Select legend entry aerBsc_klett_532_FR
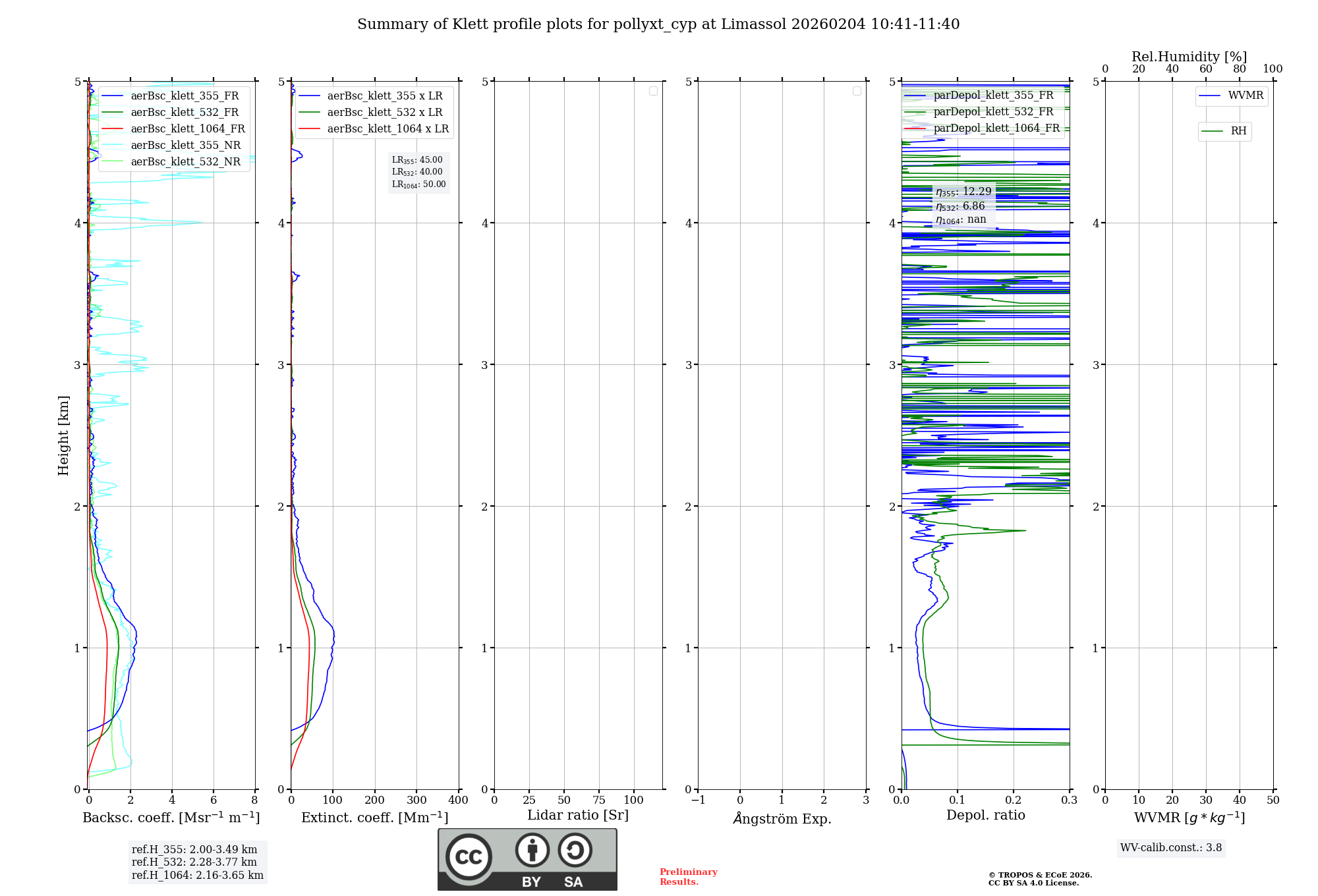Image resolution: width=1318 pixels, height=896 pixels. [174, 112]
